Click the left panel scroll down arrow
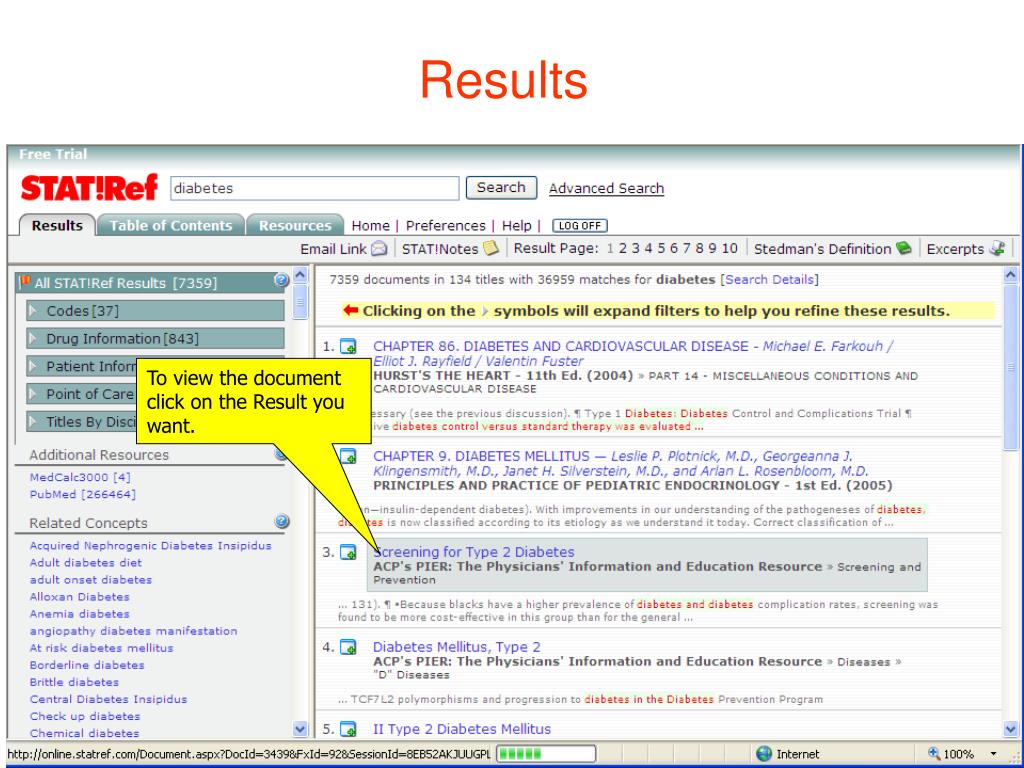The image size is (1024, 768). 300,729
